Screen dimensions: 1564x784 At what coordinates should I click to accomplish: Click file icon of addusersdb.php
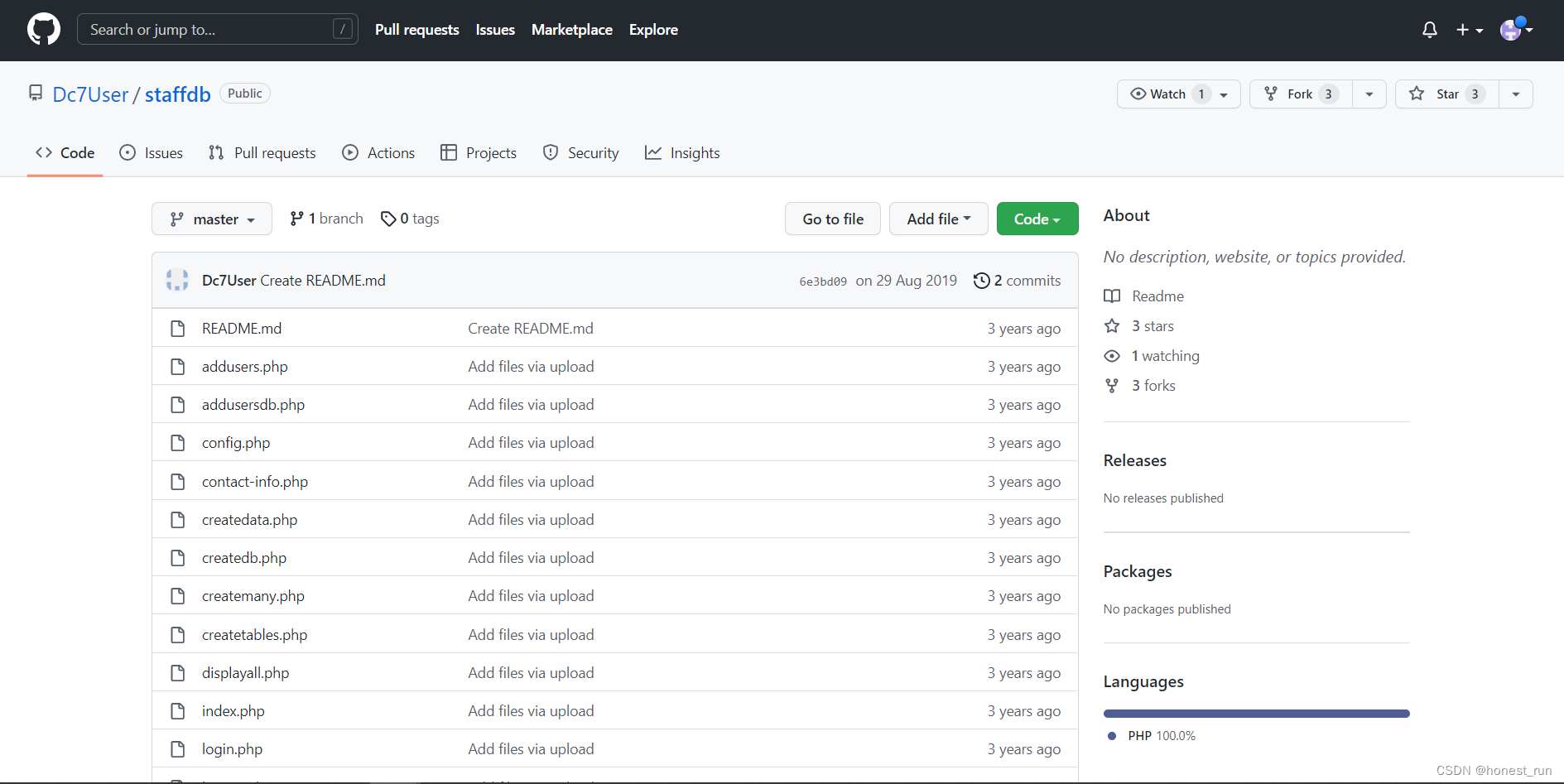click(x=177, y=405)
